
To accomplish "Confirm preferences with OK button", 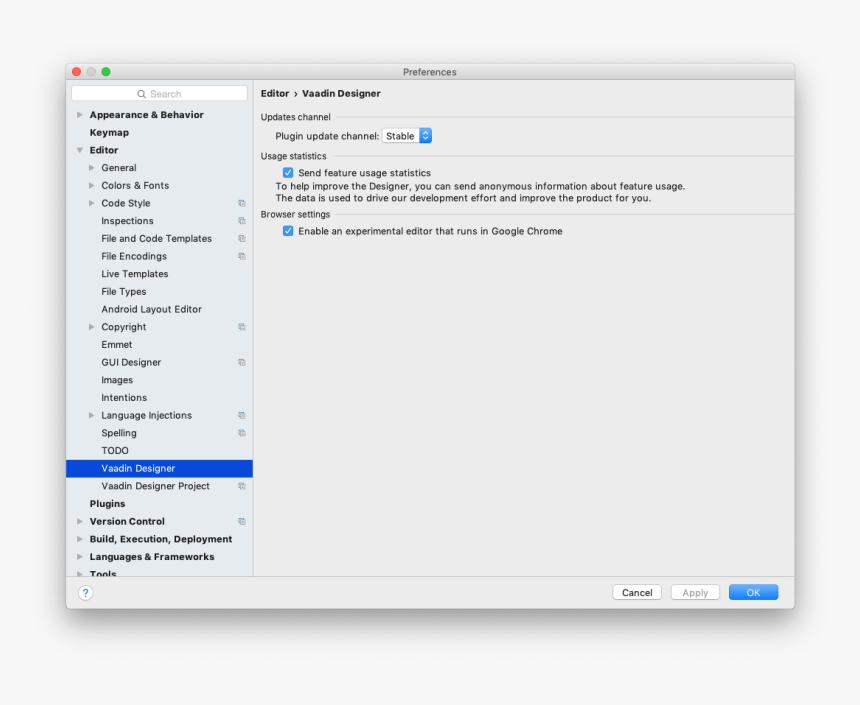I will pos(753,593).
